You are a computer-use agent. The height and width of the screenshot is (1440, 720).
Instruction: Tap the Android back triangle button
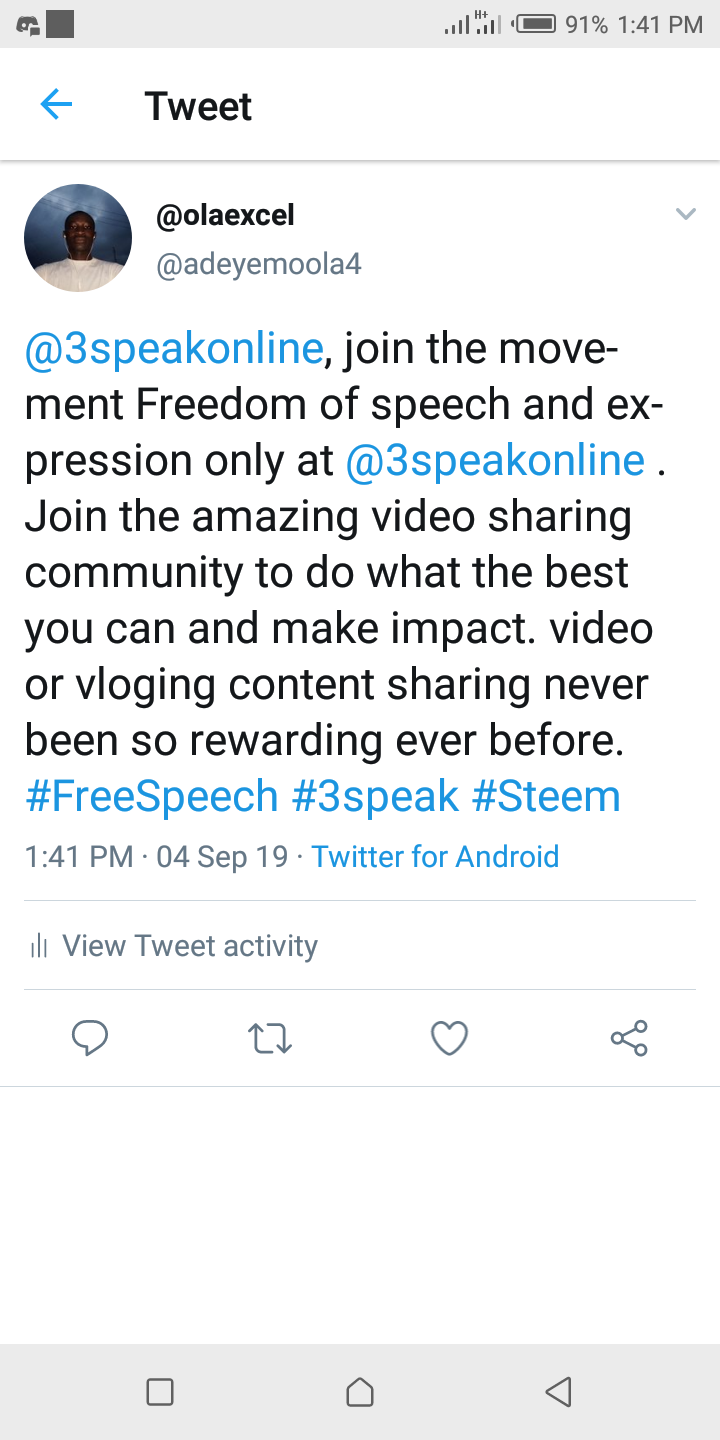[558, 1392]
